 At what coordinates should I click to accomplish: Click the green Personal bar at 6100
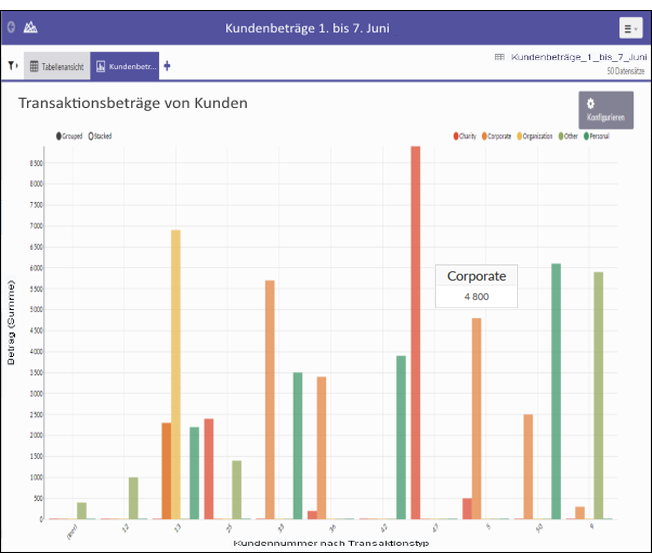click(x=556, y=391)
